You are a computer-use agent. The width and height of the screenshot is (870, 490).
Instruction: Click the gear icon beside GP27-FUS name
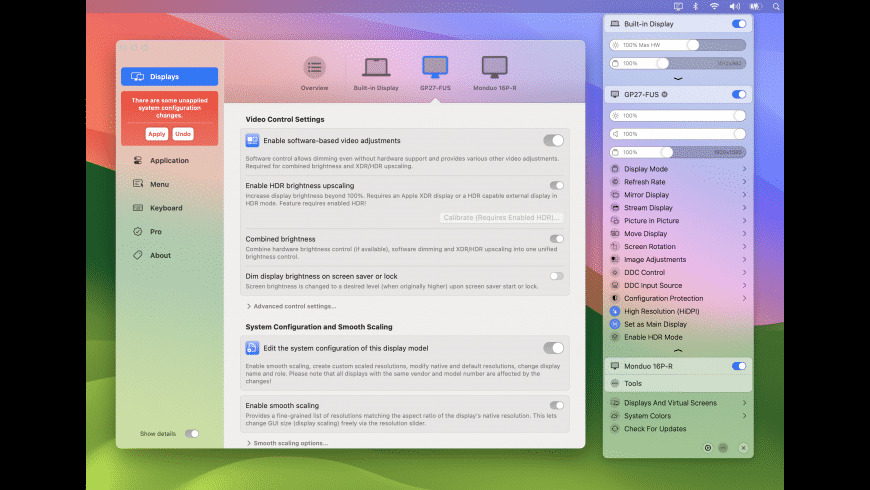pos(664,94)
